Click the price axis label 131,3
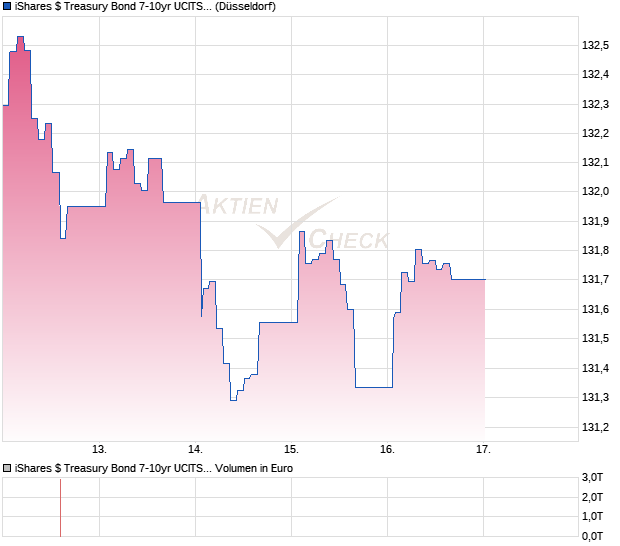This screenshot has height=546, width=620. [595, 397]
